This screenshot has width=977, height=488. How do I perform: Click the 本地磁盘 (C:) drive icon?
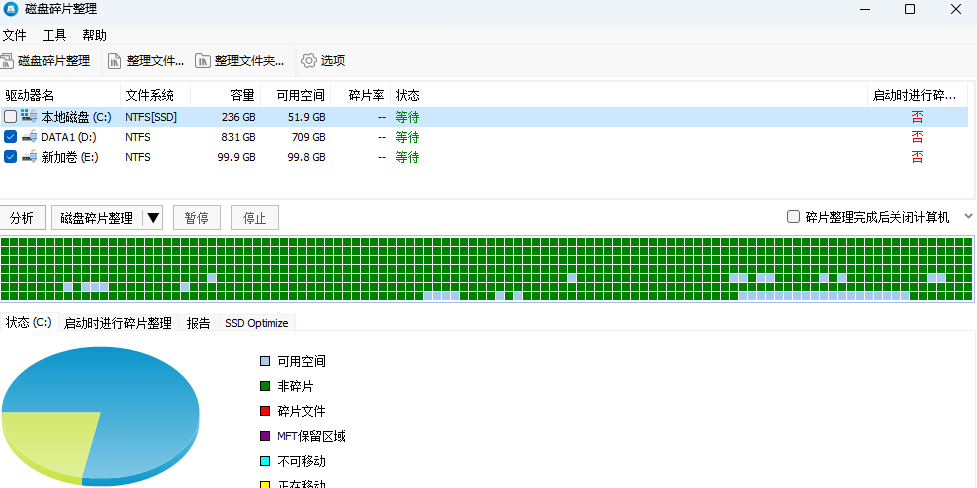pos(29,116)
